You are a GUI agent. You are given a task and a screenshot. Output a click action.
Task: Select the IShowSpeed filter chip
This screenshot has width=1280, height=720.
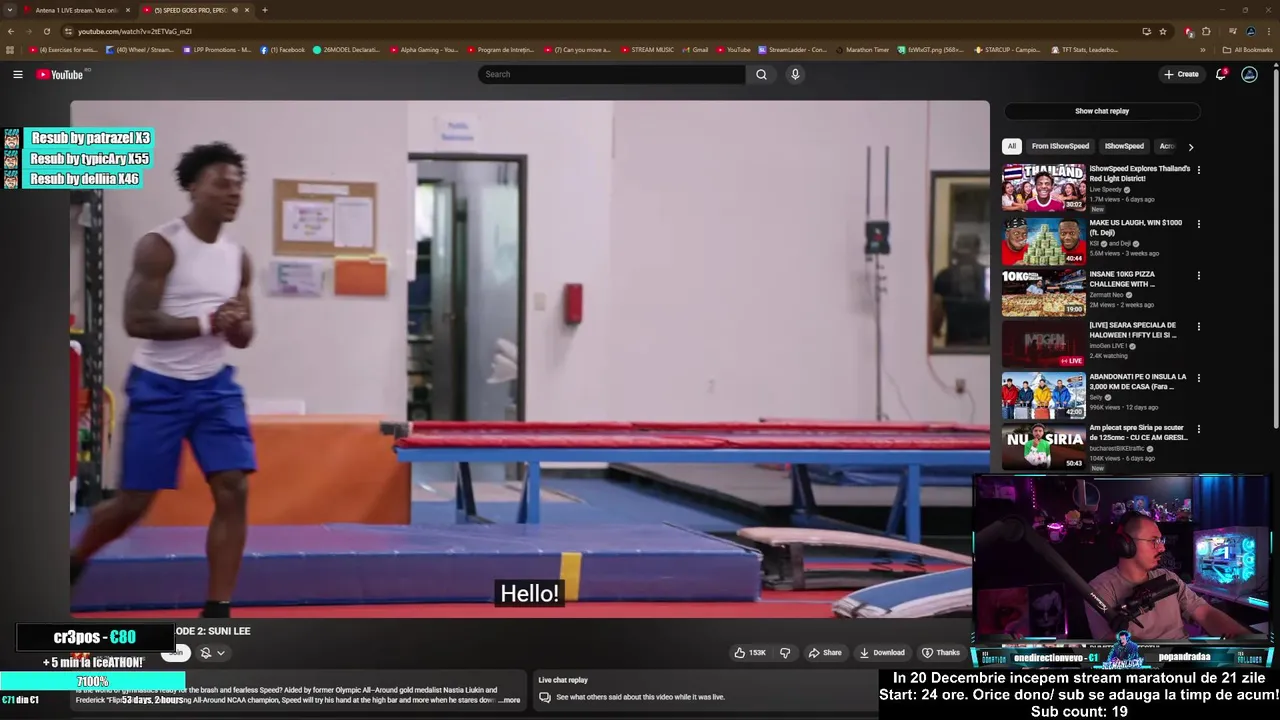point(1124,146)
